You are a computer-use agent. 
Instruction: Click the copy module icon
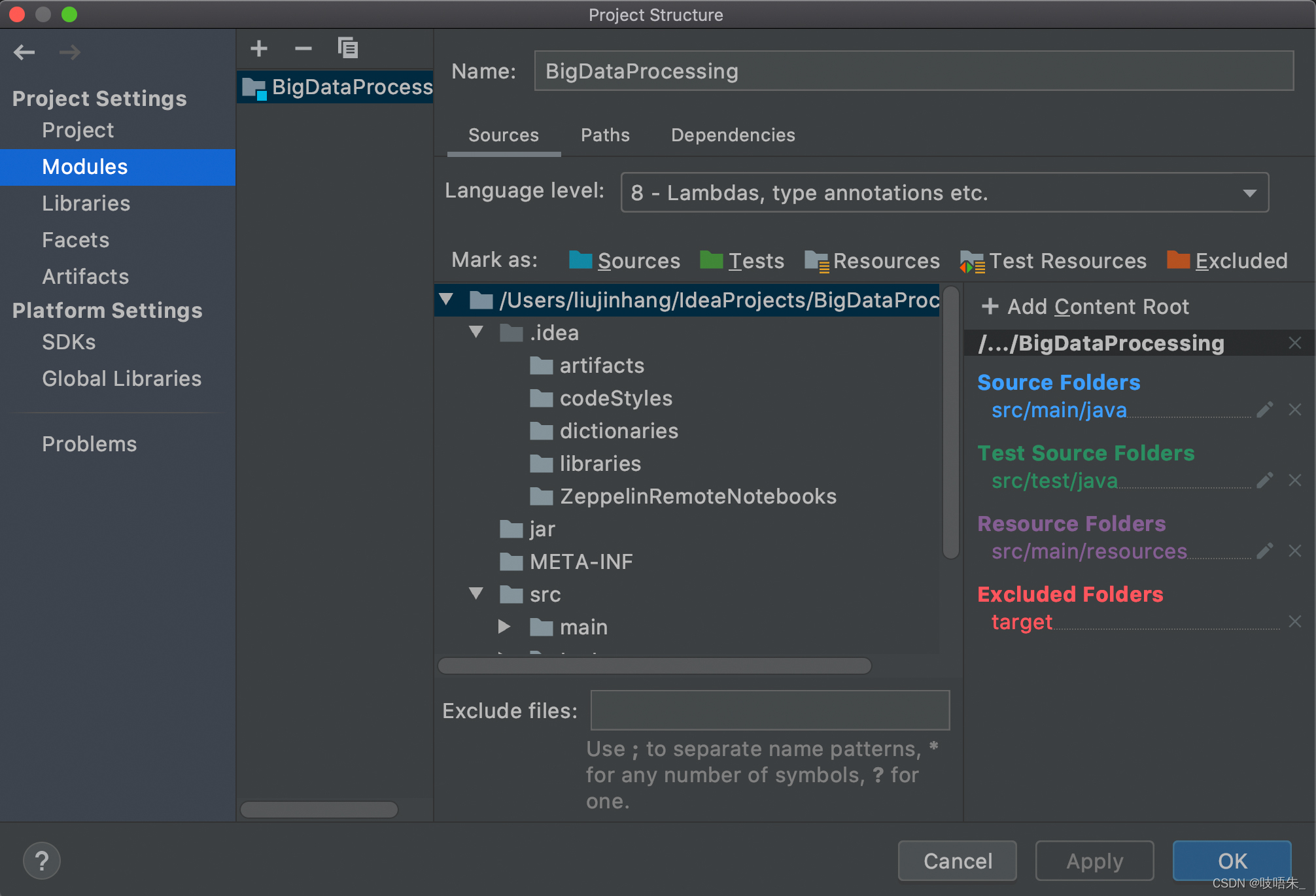tap(347, 48)
